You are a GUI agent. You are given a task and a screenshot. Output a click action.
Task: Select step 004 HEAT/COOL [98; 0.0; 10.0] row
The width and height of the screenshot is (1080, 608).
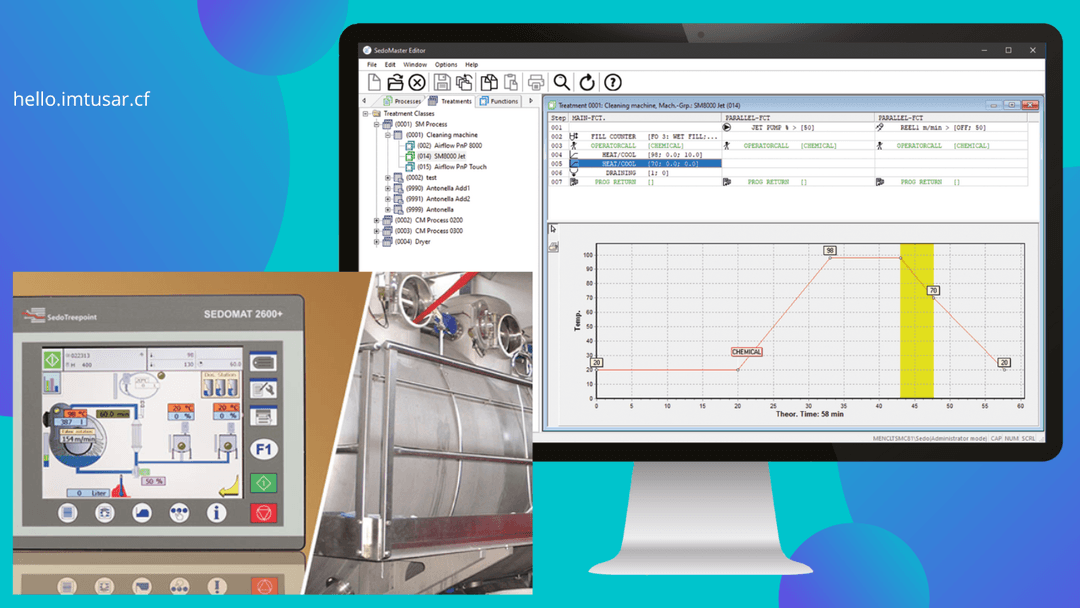[634, 155]
